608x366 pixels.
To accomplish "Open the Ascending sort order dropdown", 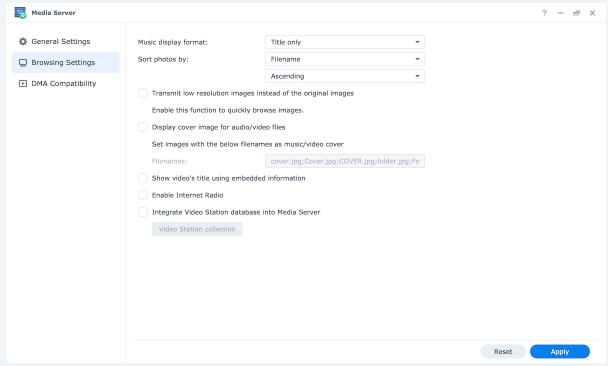I will pos(345,76).
